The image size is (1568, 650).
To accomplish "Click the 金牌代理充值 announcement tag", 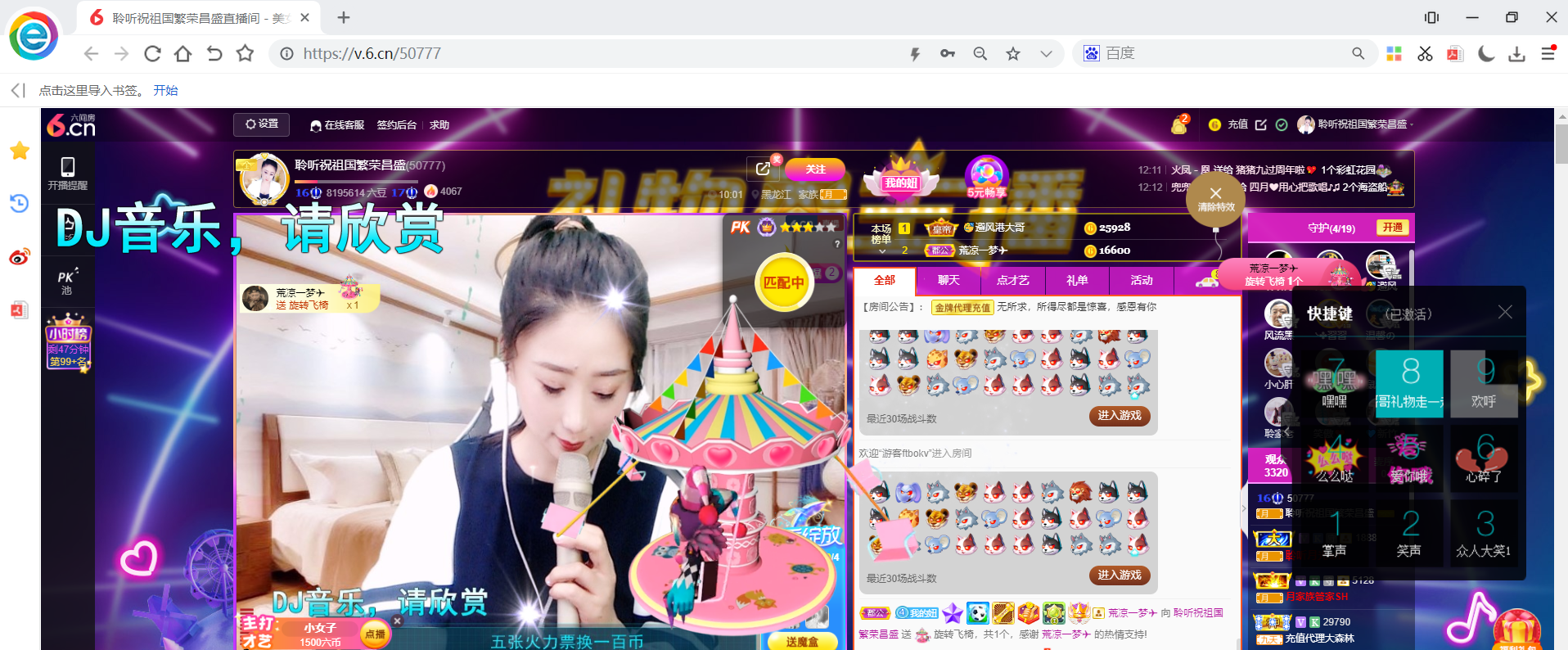I will tap(962, 308).
